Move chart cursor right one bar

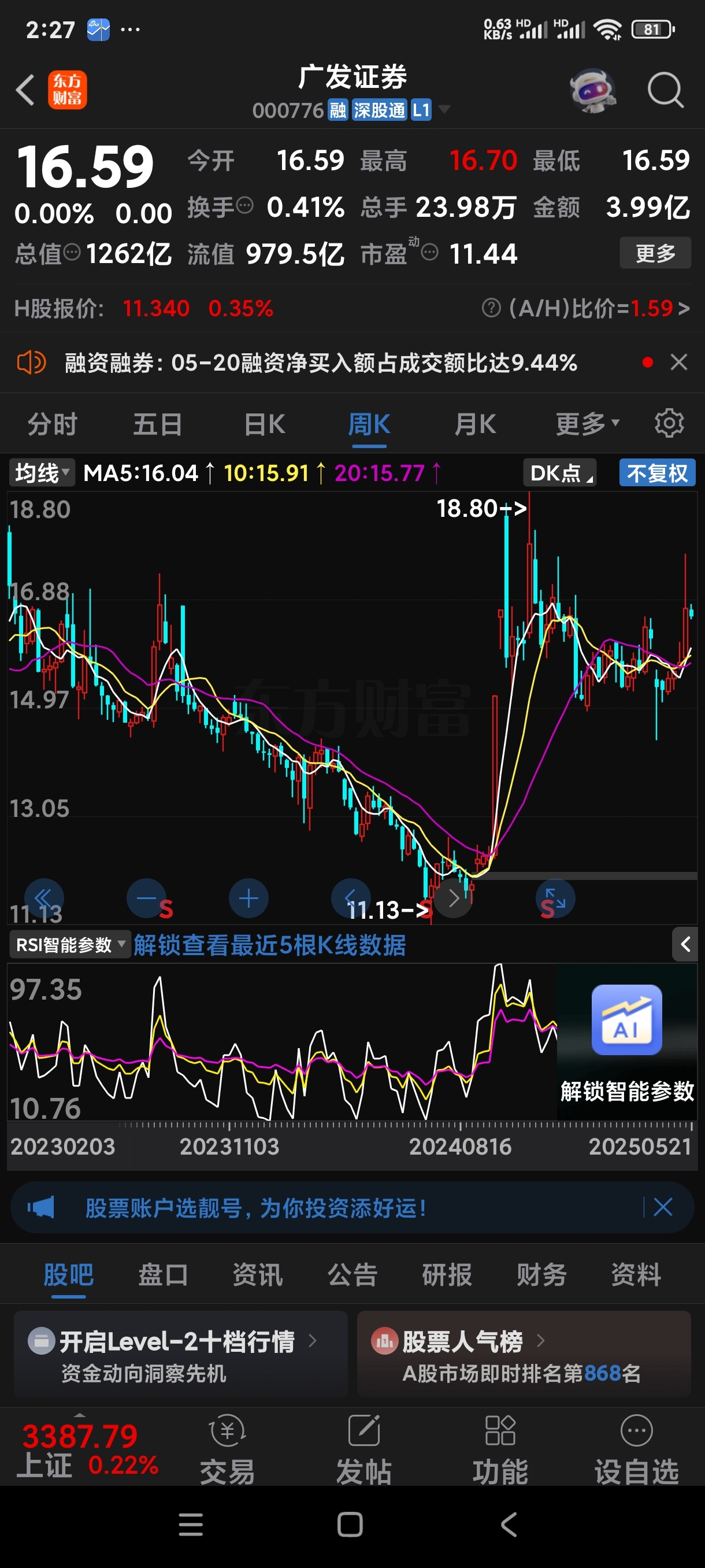[452, 898]
